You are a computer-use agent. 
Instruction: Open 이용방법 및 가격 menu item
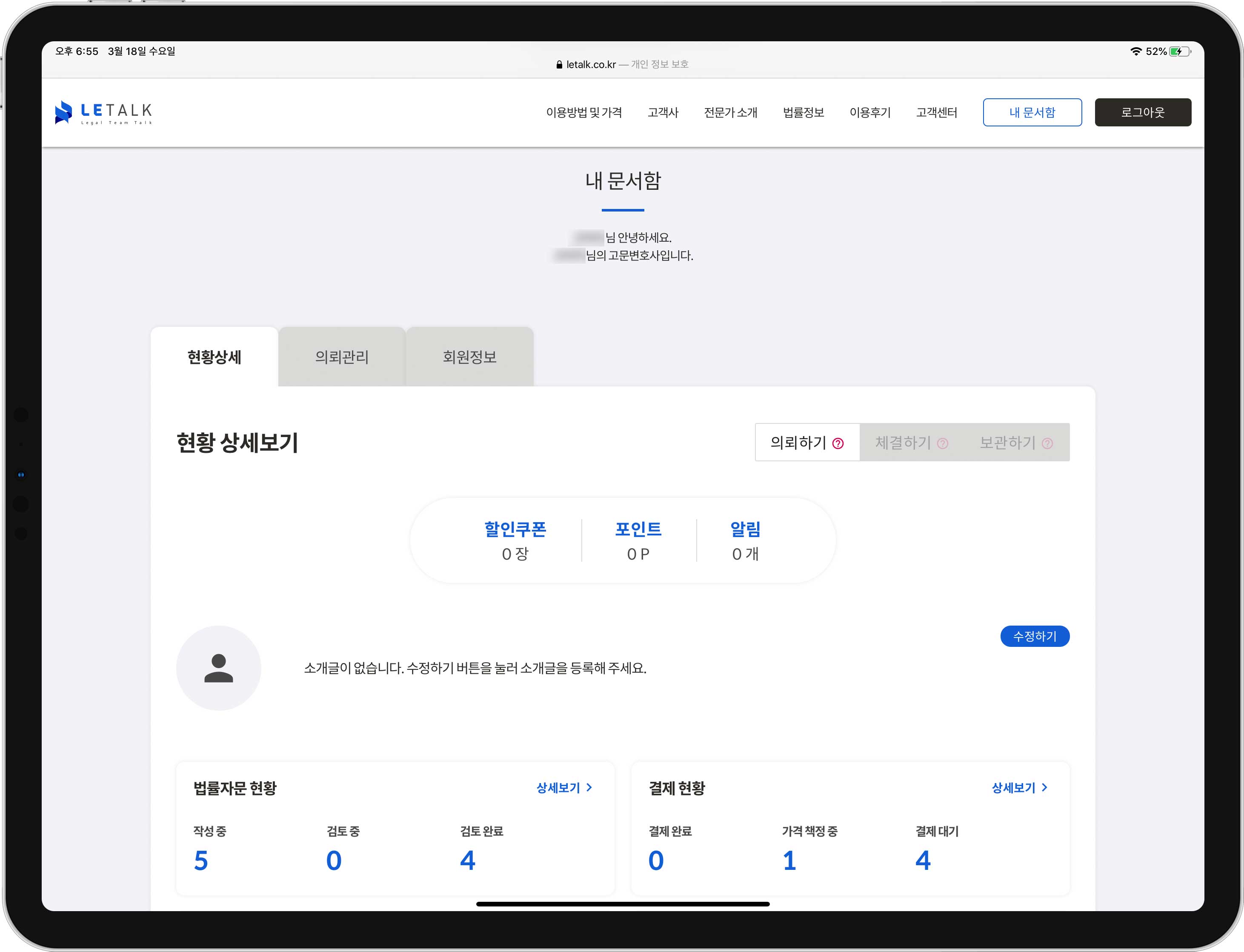584,112
